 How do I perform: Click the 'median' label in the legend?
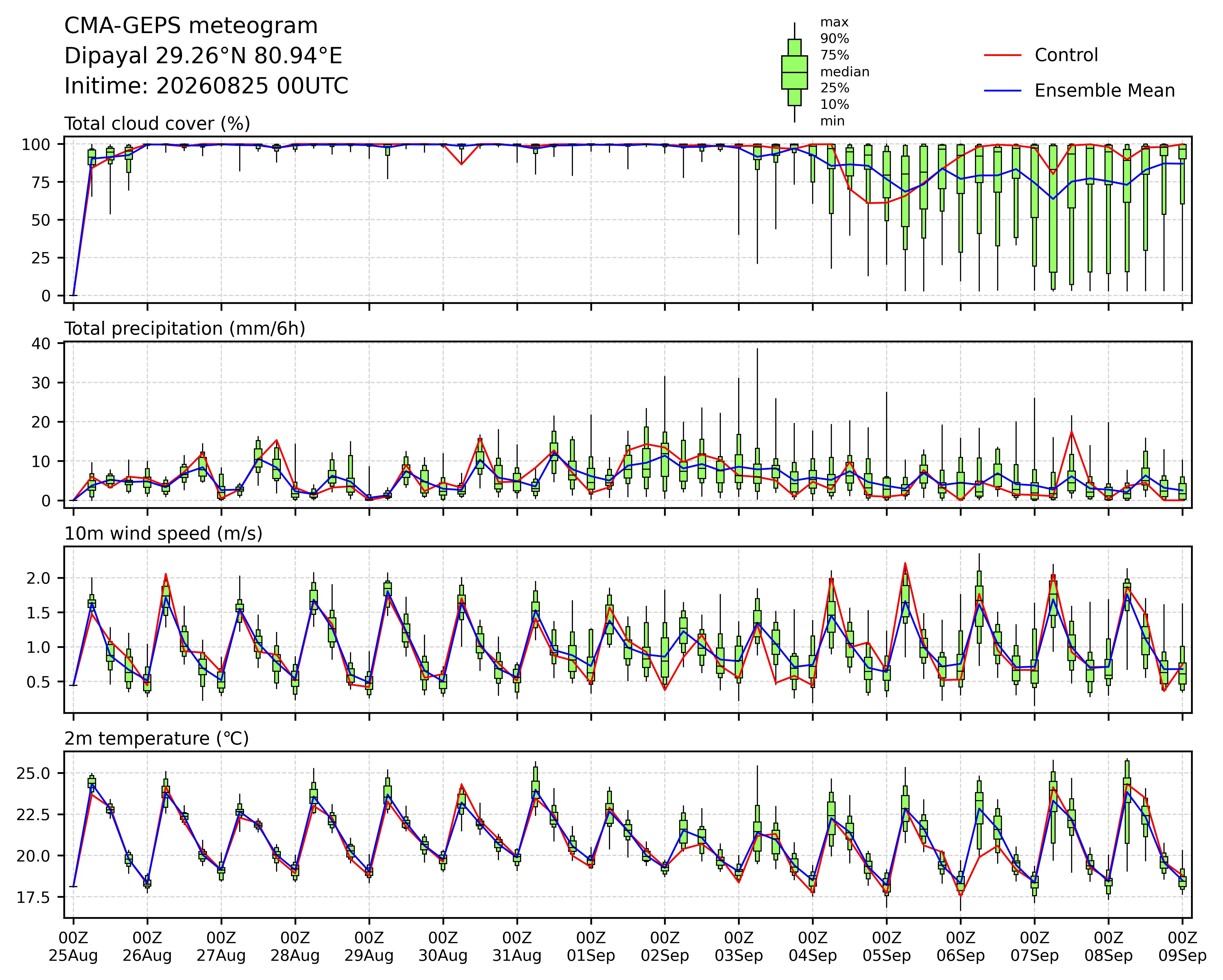click(x=845, y=72)
